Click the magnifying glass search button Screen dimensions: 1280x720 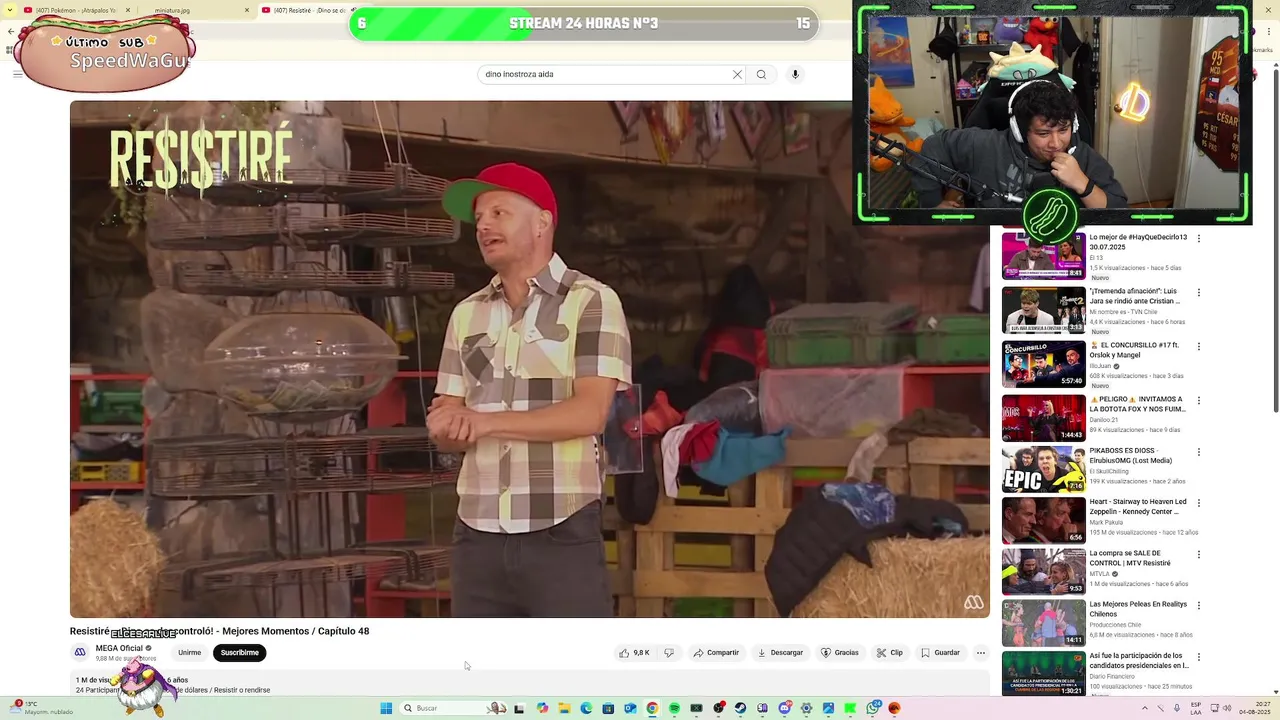pyautogui.click(x=761, y=74)
